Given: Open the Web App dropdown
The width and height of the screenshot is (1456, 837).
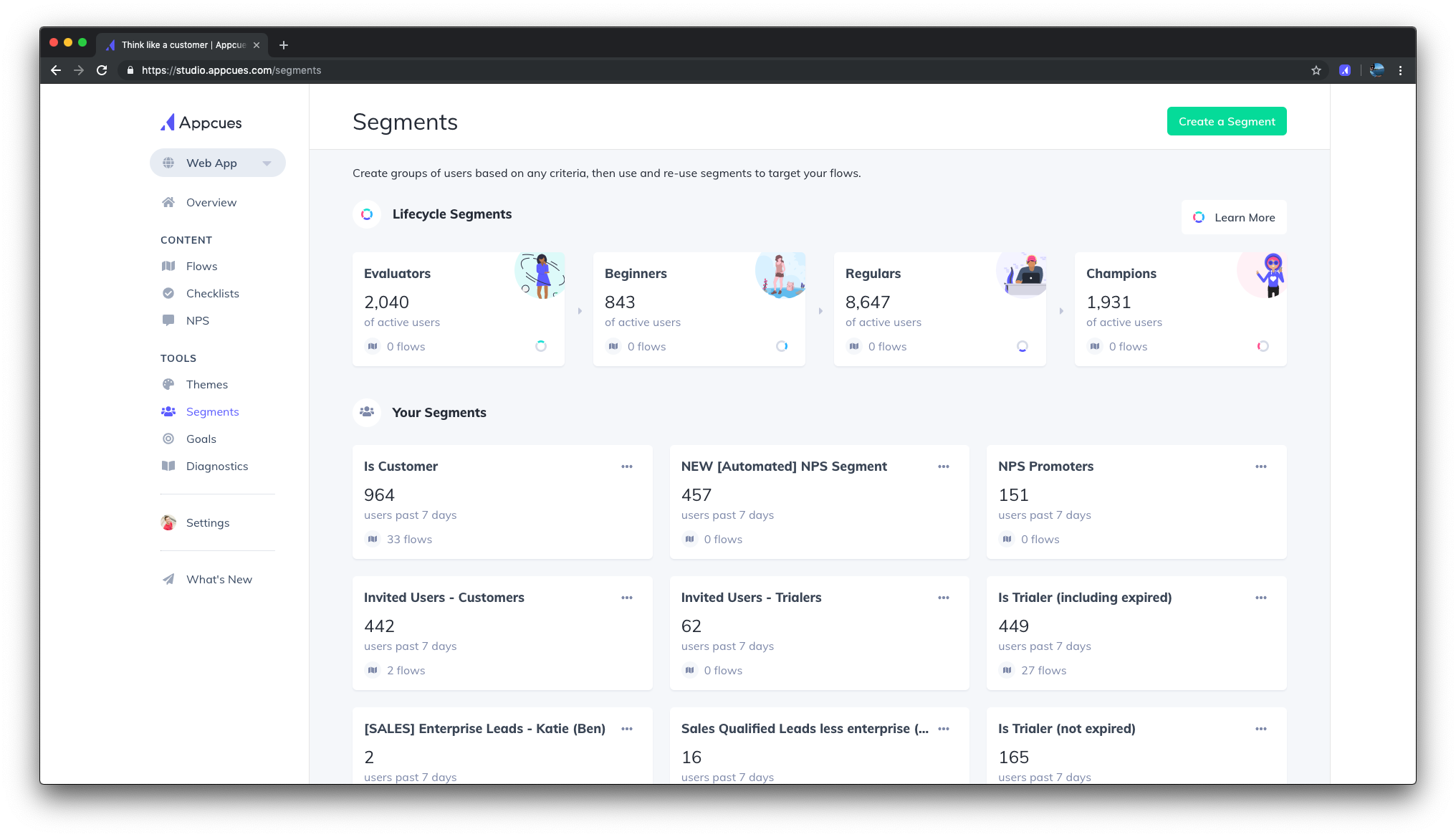Looking at the screenshot, I should click(217, 163).
